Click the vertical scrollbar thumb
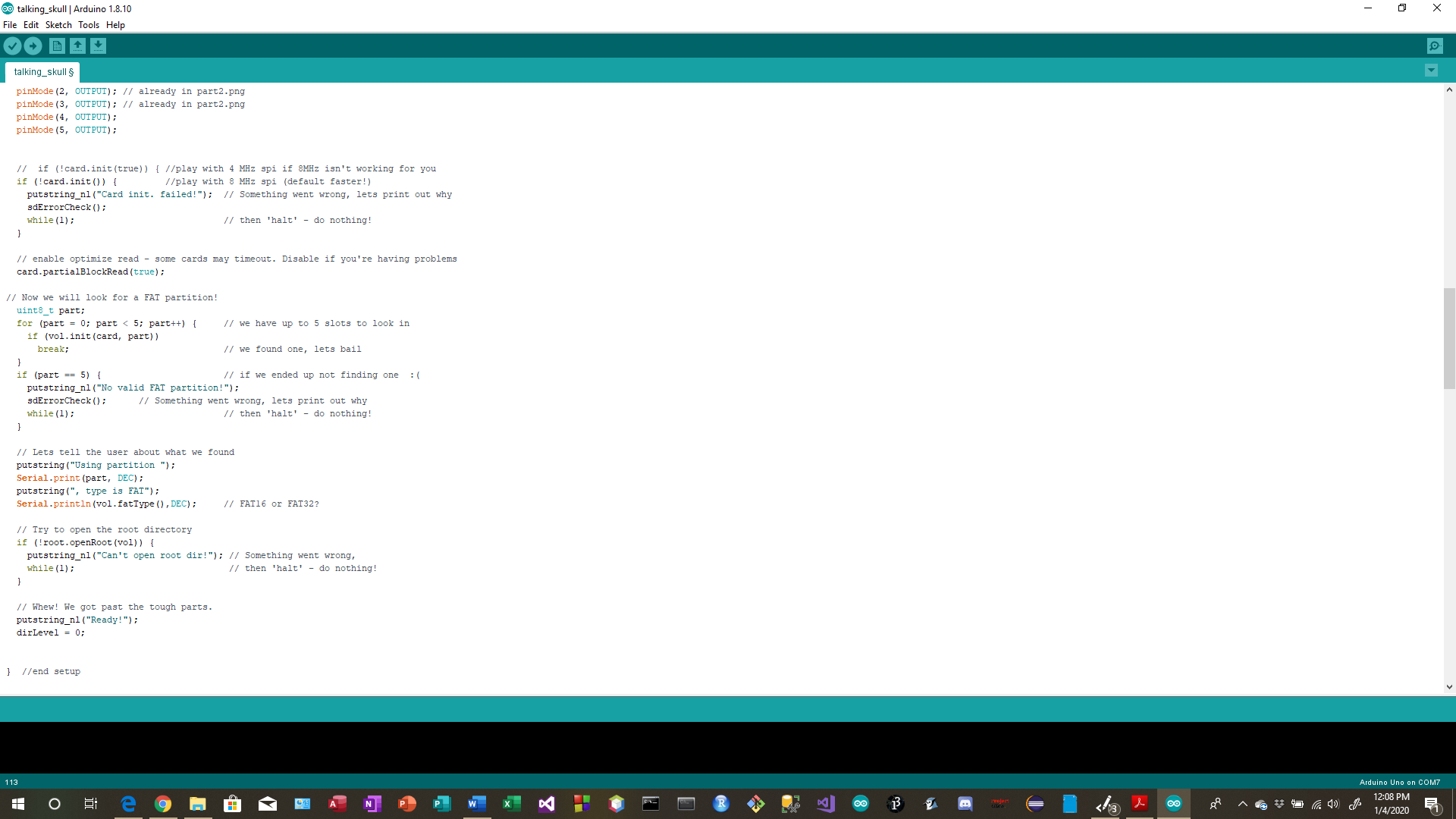Viewport: 1456px width, 819px height. [x=1449, y=338]
